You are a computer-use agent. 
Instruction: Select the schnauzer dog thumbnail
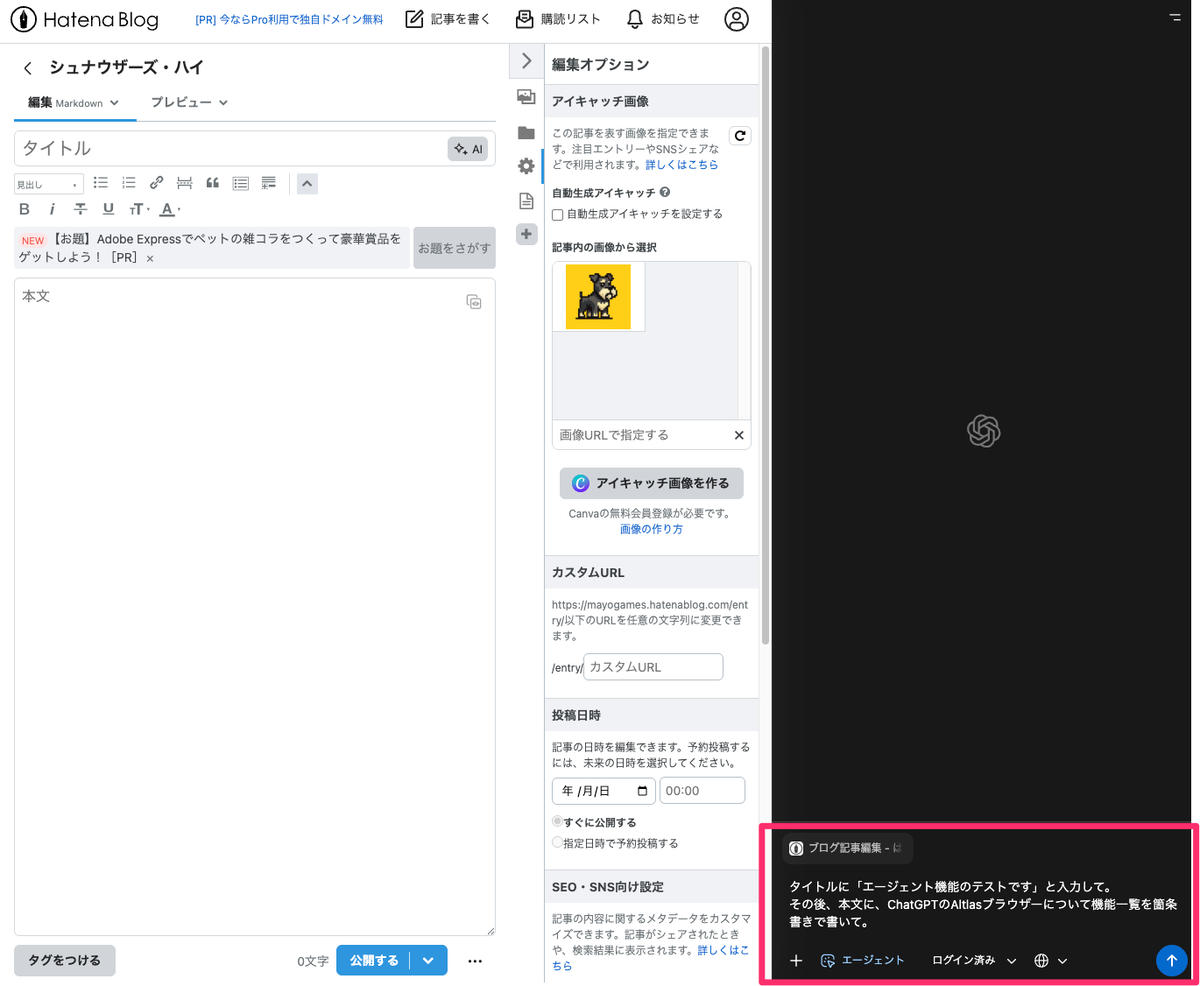(598, 296)
